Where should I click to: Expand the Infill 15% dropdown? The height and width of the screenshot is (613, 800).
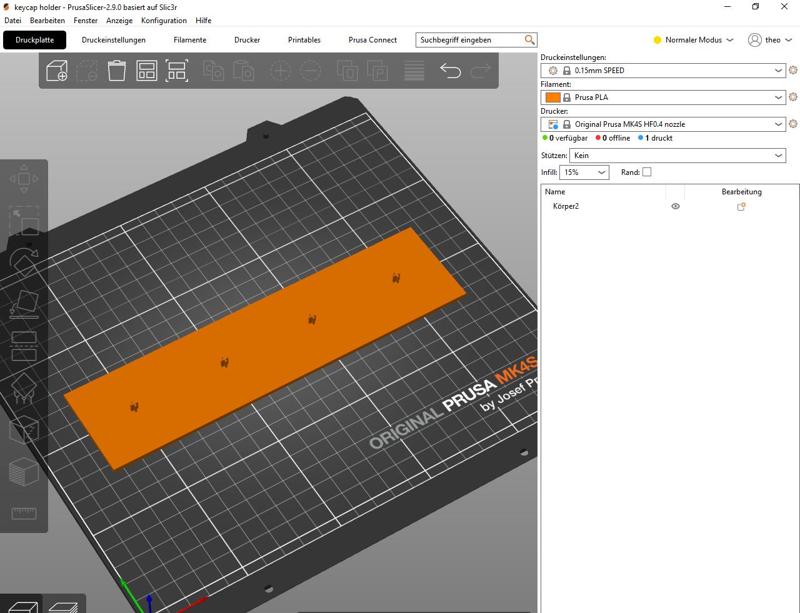pyautogui.click(x=586, y=172)
